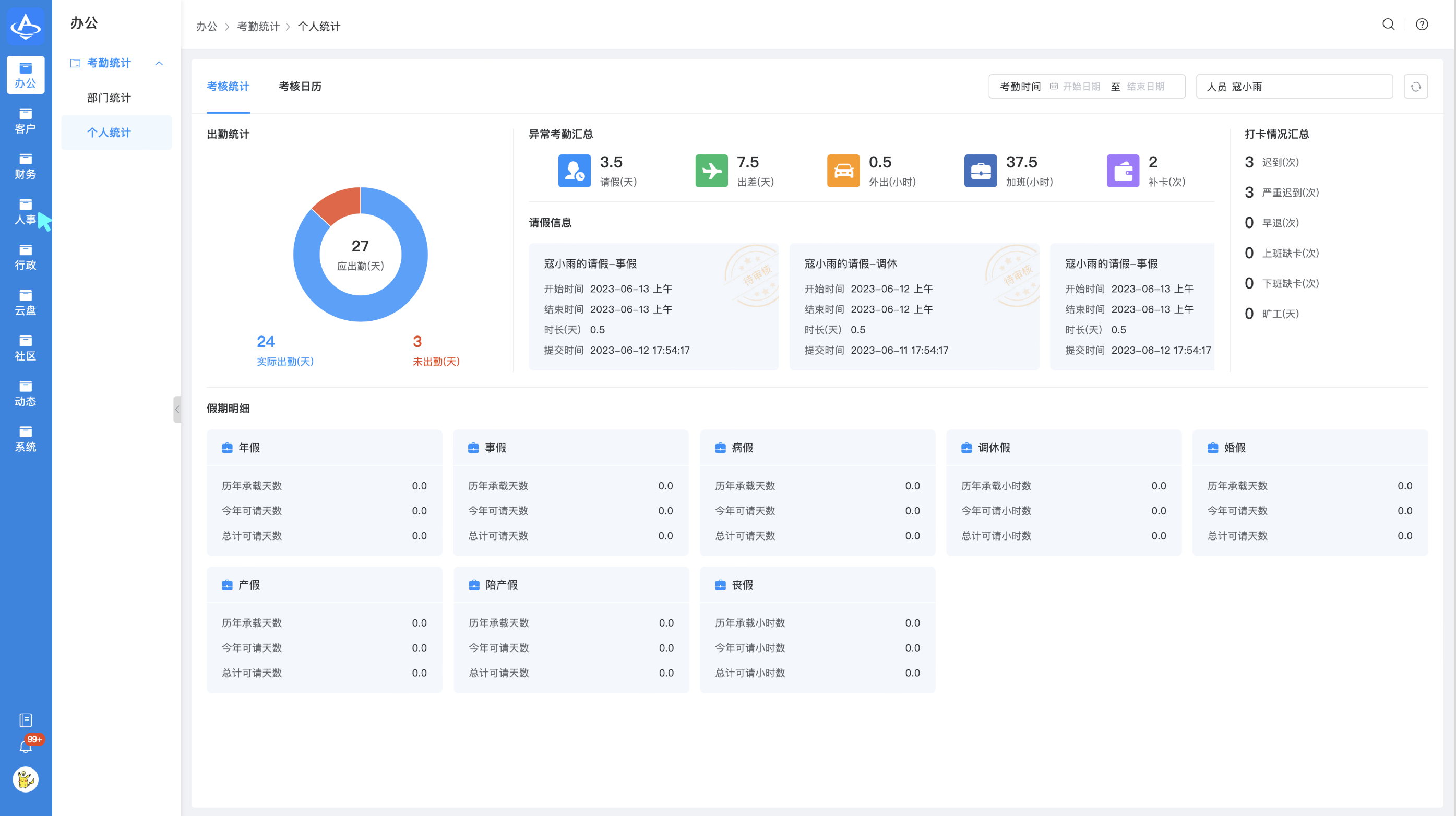The height and width of the screenshot is (816, 1456).
Task: Open the first 寇小雨的请假-事件 card submitted 2023-06-12
Action: tap(653, 307)
